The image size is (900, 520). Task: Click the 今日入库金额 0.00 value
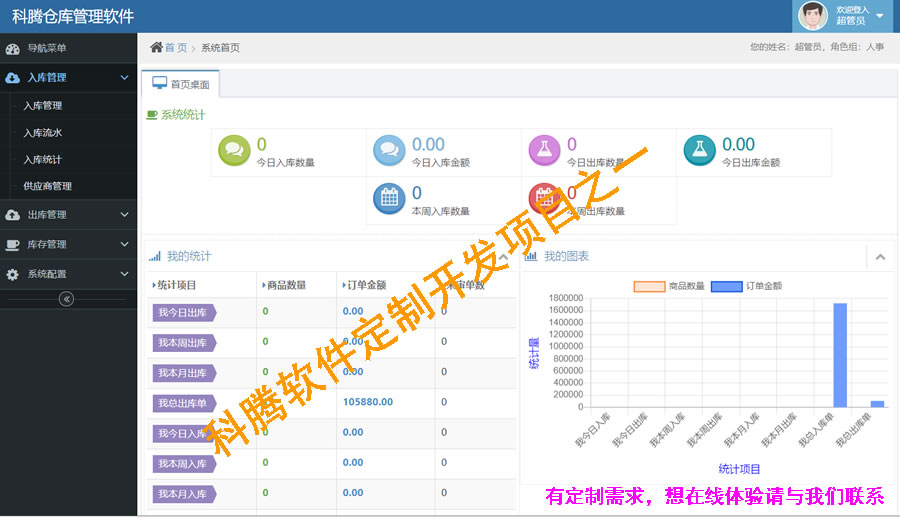coord(428,144)
